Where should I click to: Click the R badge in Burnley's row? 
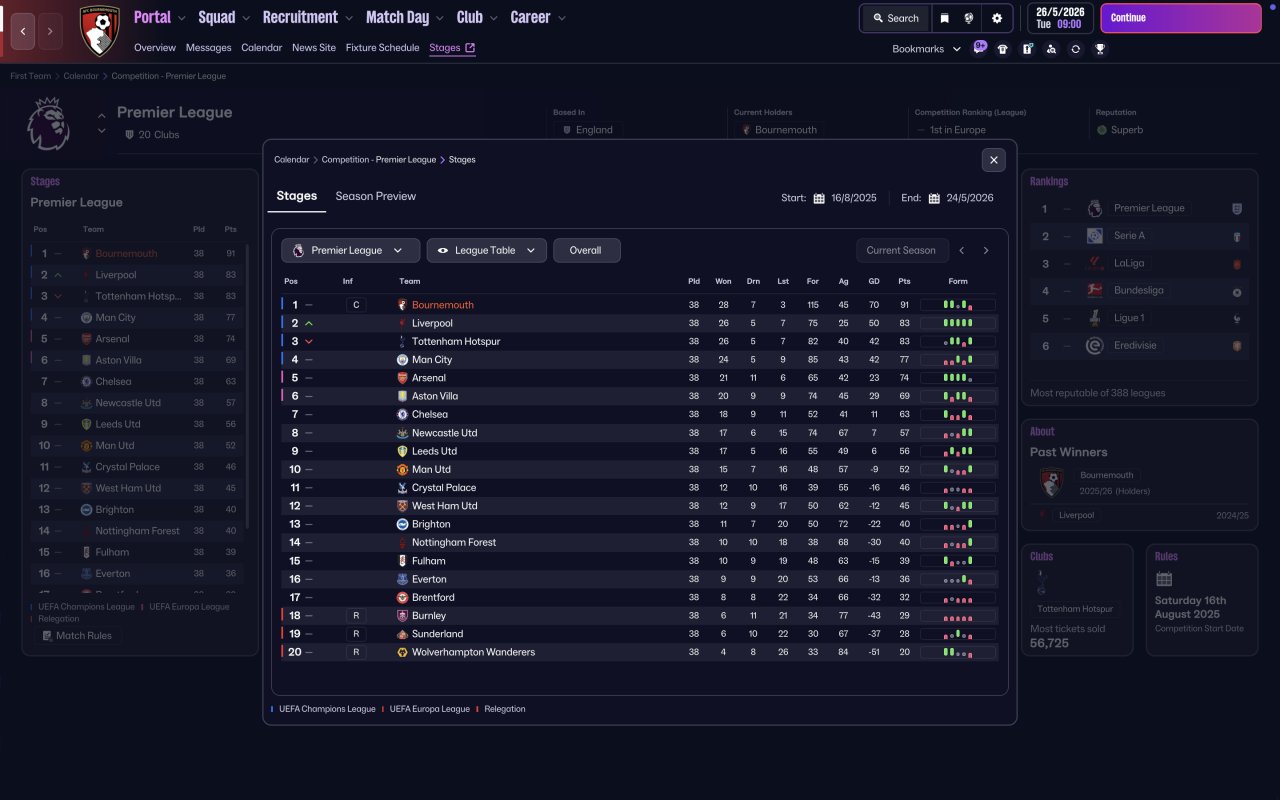[356, 616]
